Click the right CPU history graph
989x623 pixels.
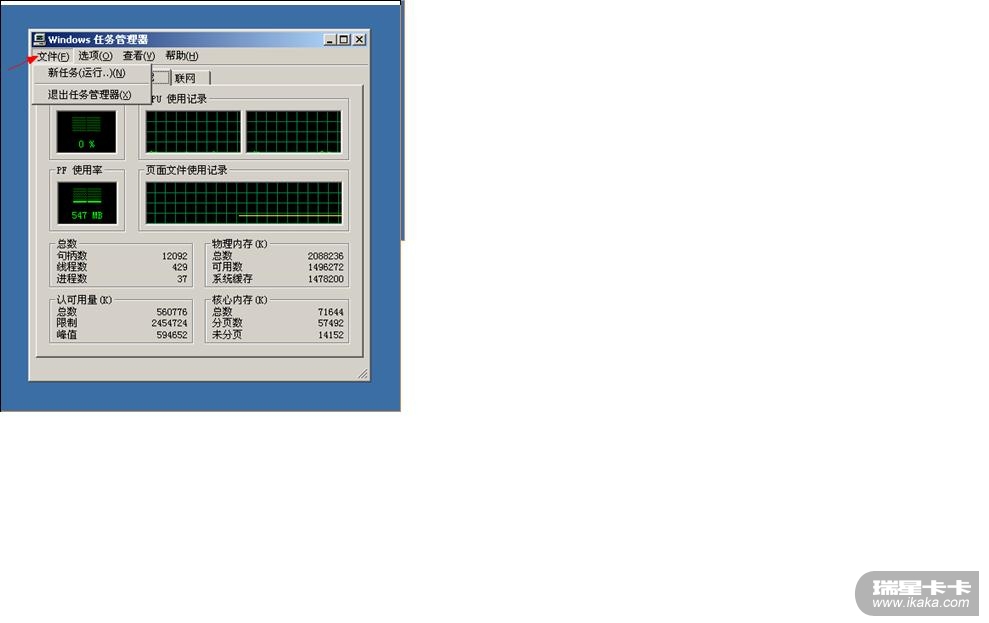click(x=293, y=132)
